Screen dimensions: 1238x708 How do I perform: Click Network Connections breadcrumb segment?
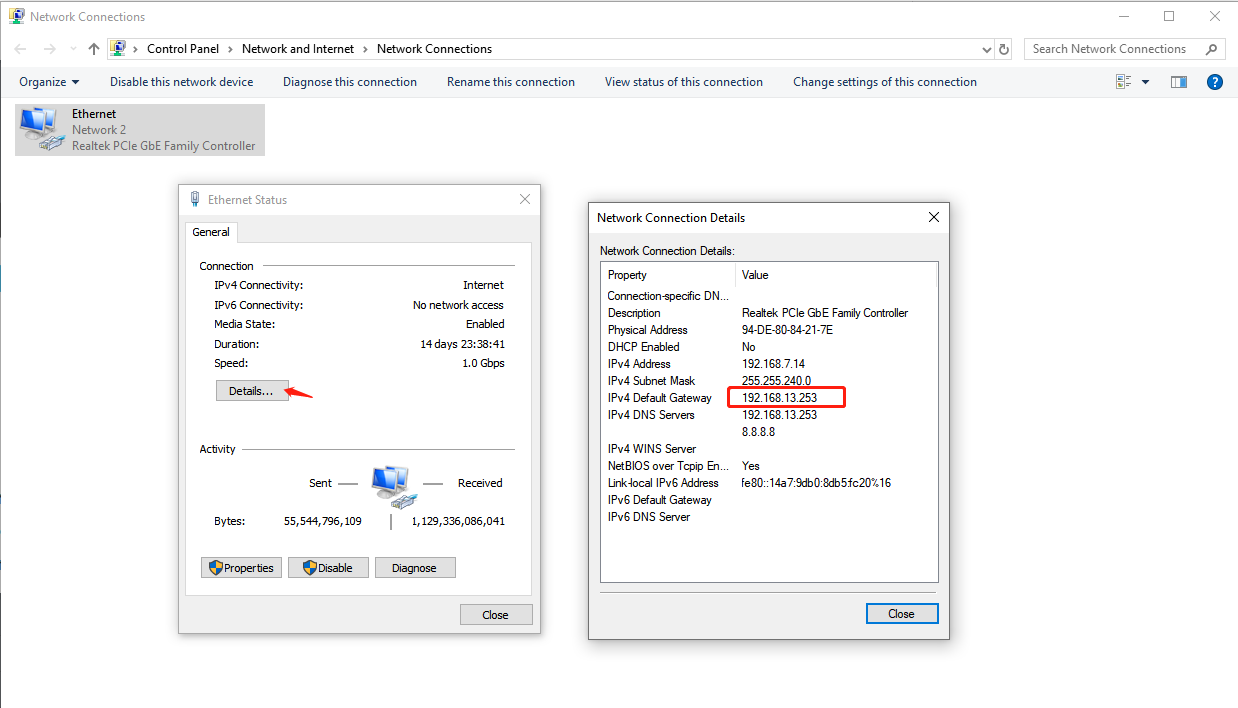(x=435, y=49)
